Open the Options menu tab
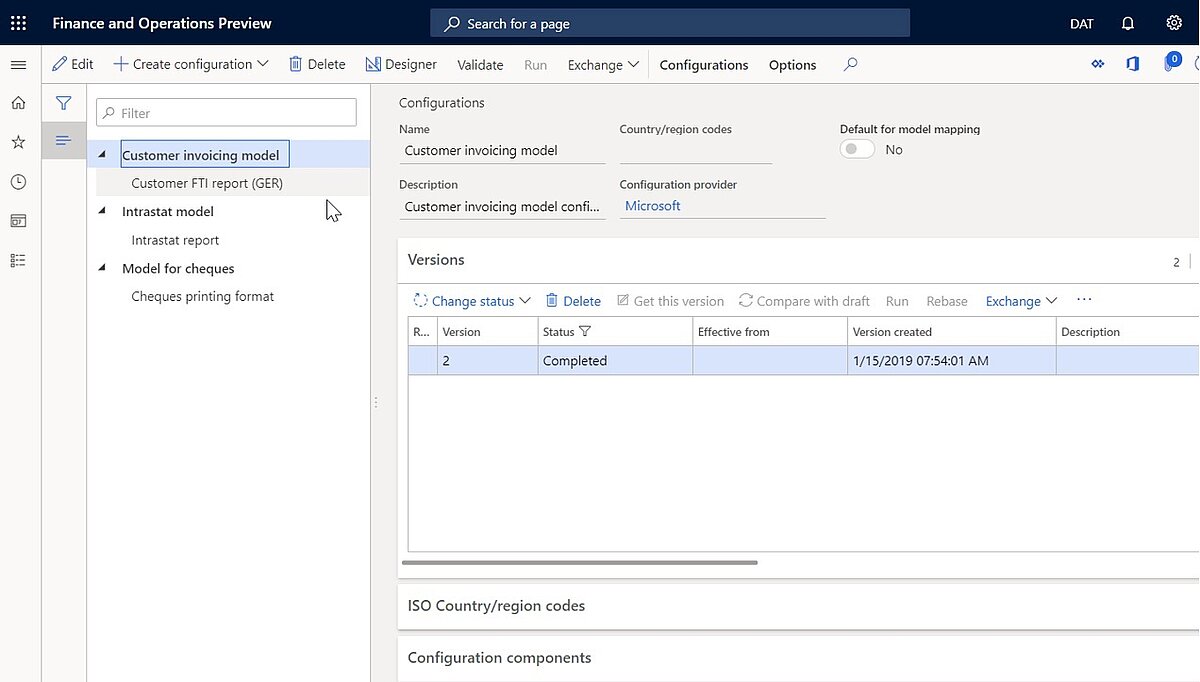The width and height of the screenshot is (1200, 682). (x=792, y=65)
